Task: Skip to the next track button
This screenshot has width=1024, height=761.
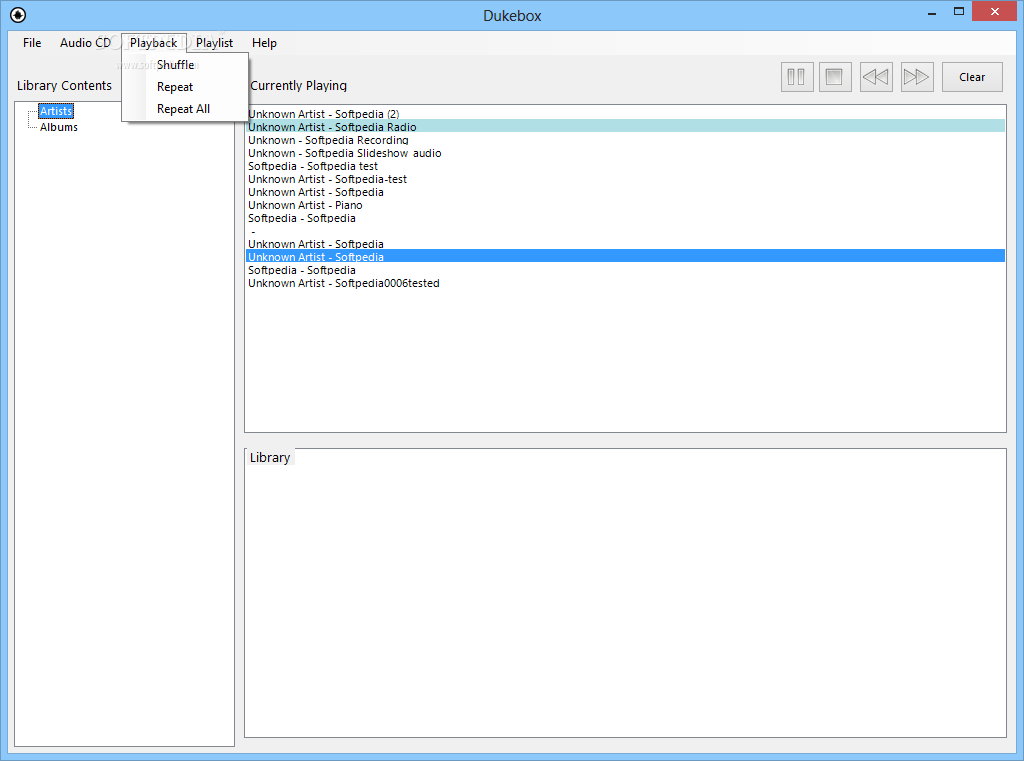Action: 916,77
